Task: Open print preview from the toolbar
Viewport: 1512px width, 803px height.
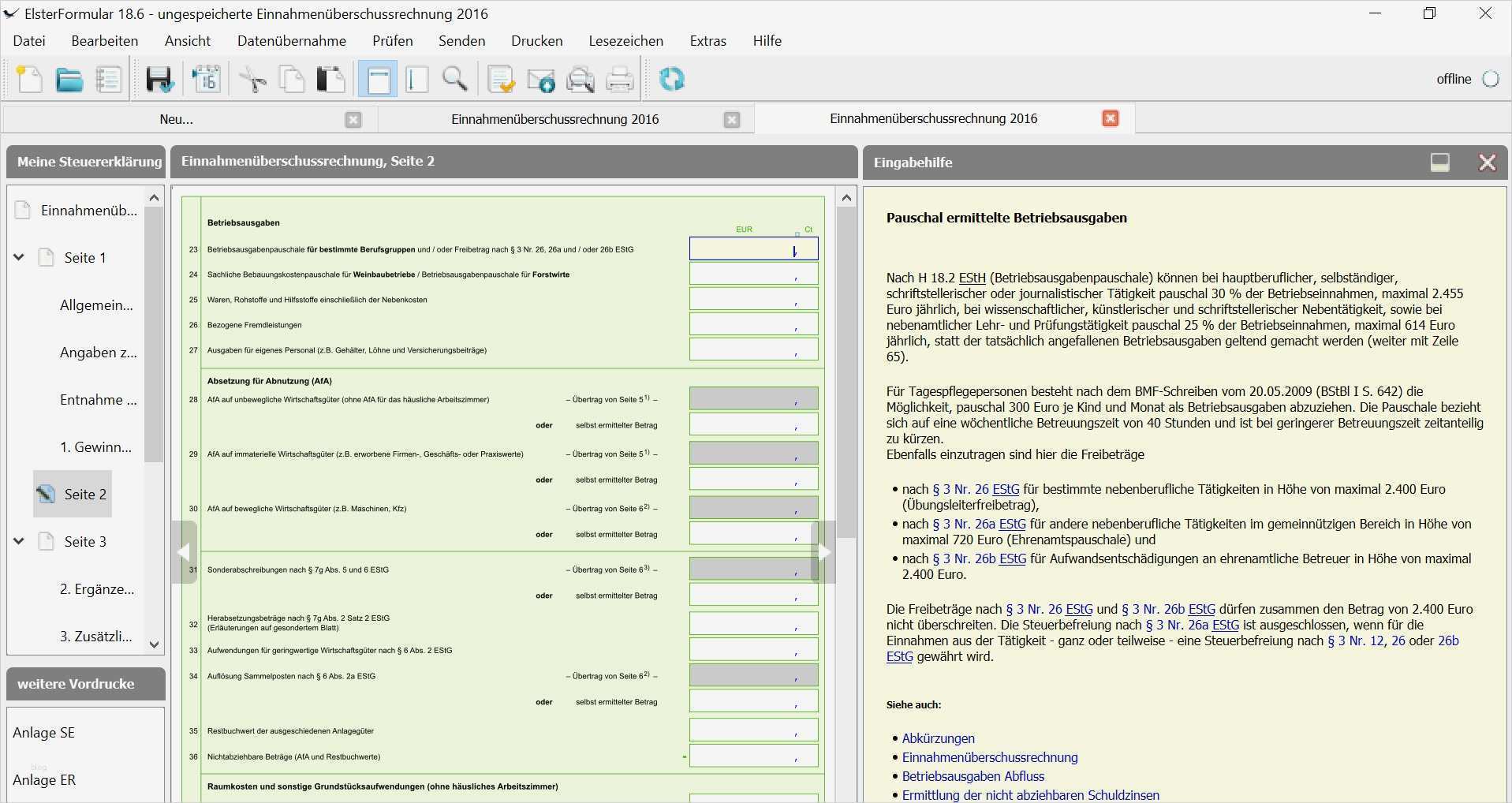Action: pyautogui.click(x=581, y=80)
